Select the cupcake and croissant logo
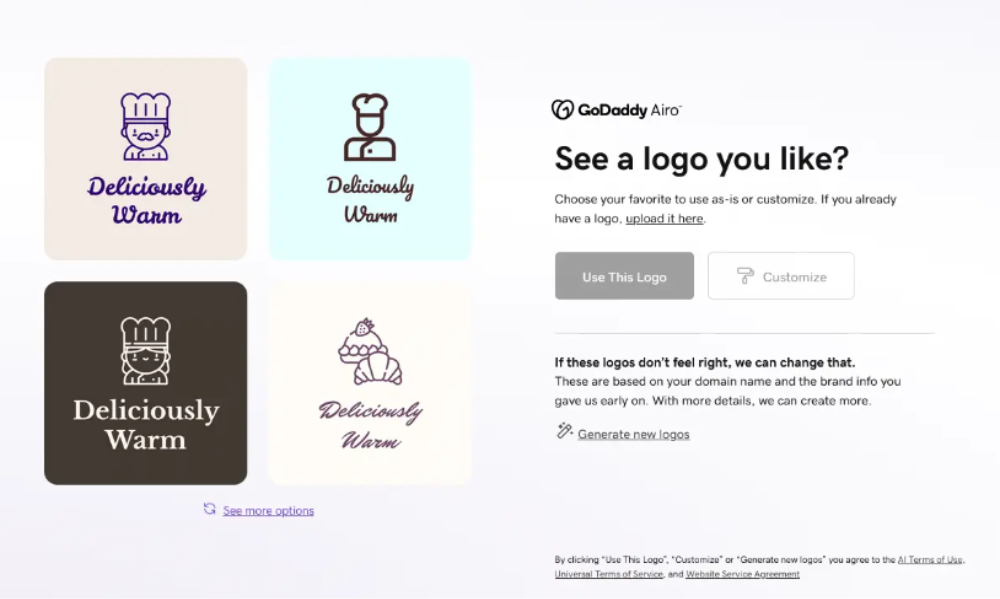This screenshot has width=1000, height=599. click(x=370, y=383)
